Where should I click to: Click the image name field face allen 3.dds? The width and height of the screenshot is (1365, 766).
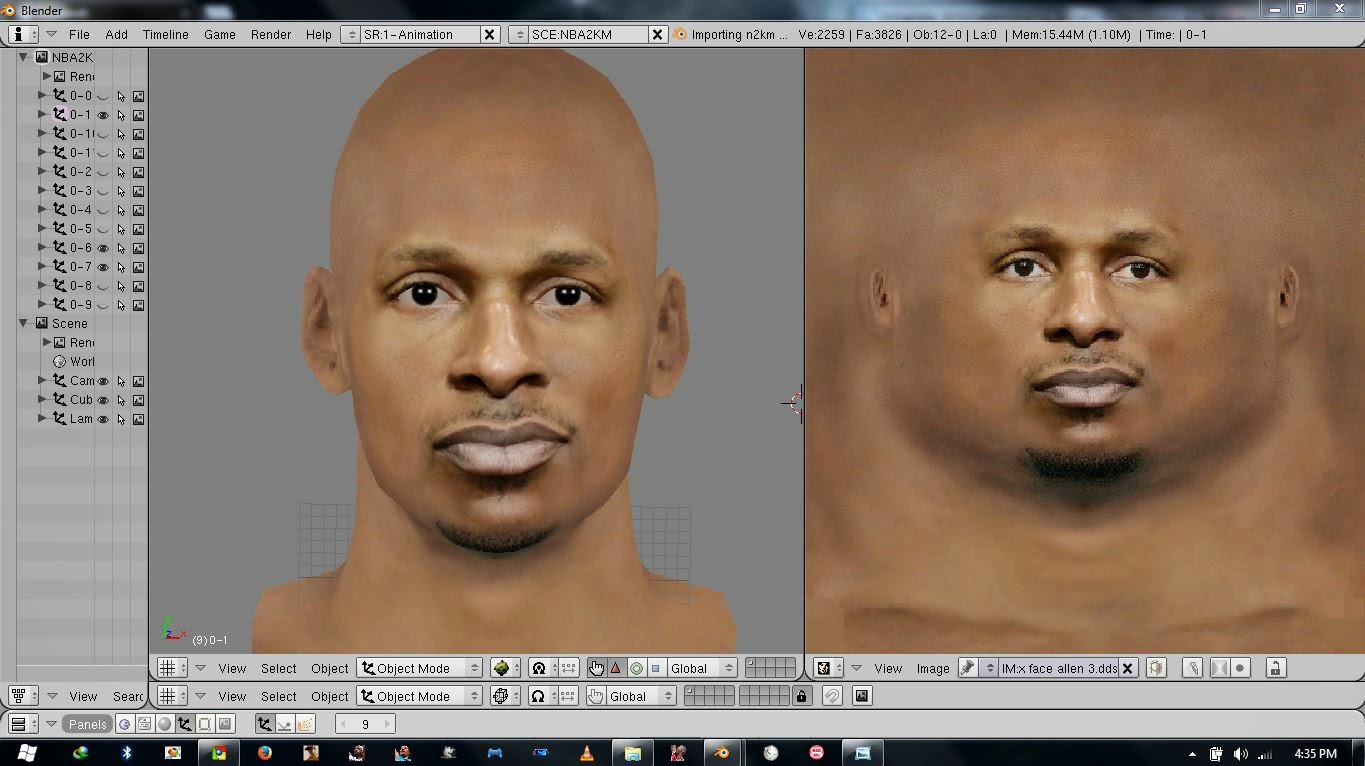[x=1059, y=668]
